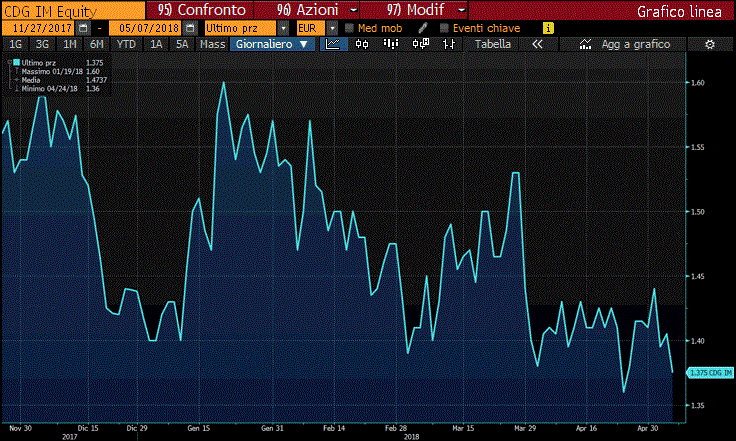This screenshot has width=736, height=441.
Task: Open the end date calendar icon
Action: [x=182, y=28]
